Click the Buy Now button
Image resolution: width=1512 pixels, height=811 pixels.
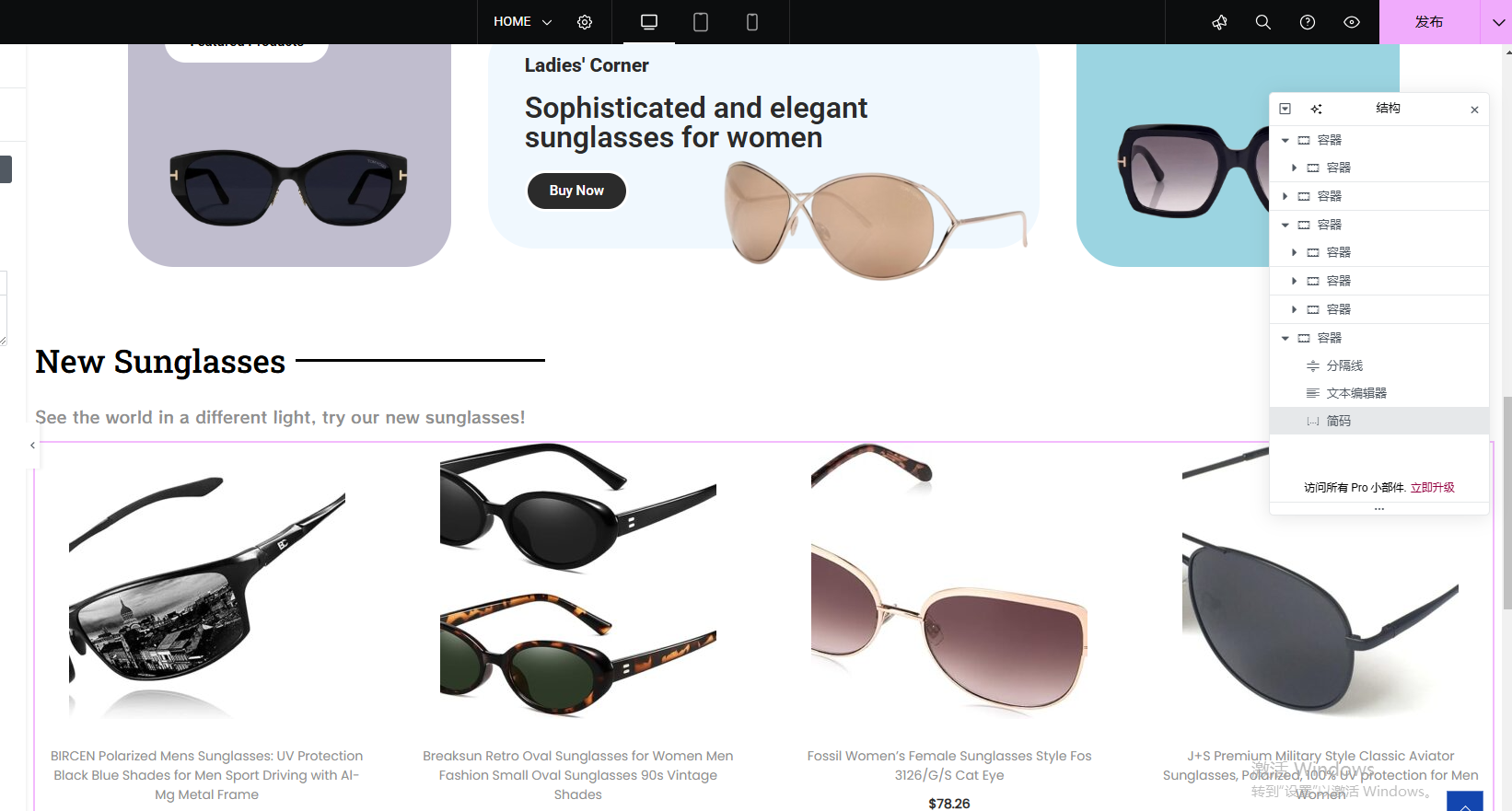coord(576,191)
